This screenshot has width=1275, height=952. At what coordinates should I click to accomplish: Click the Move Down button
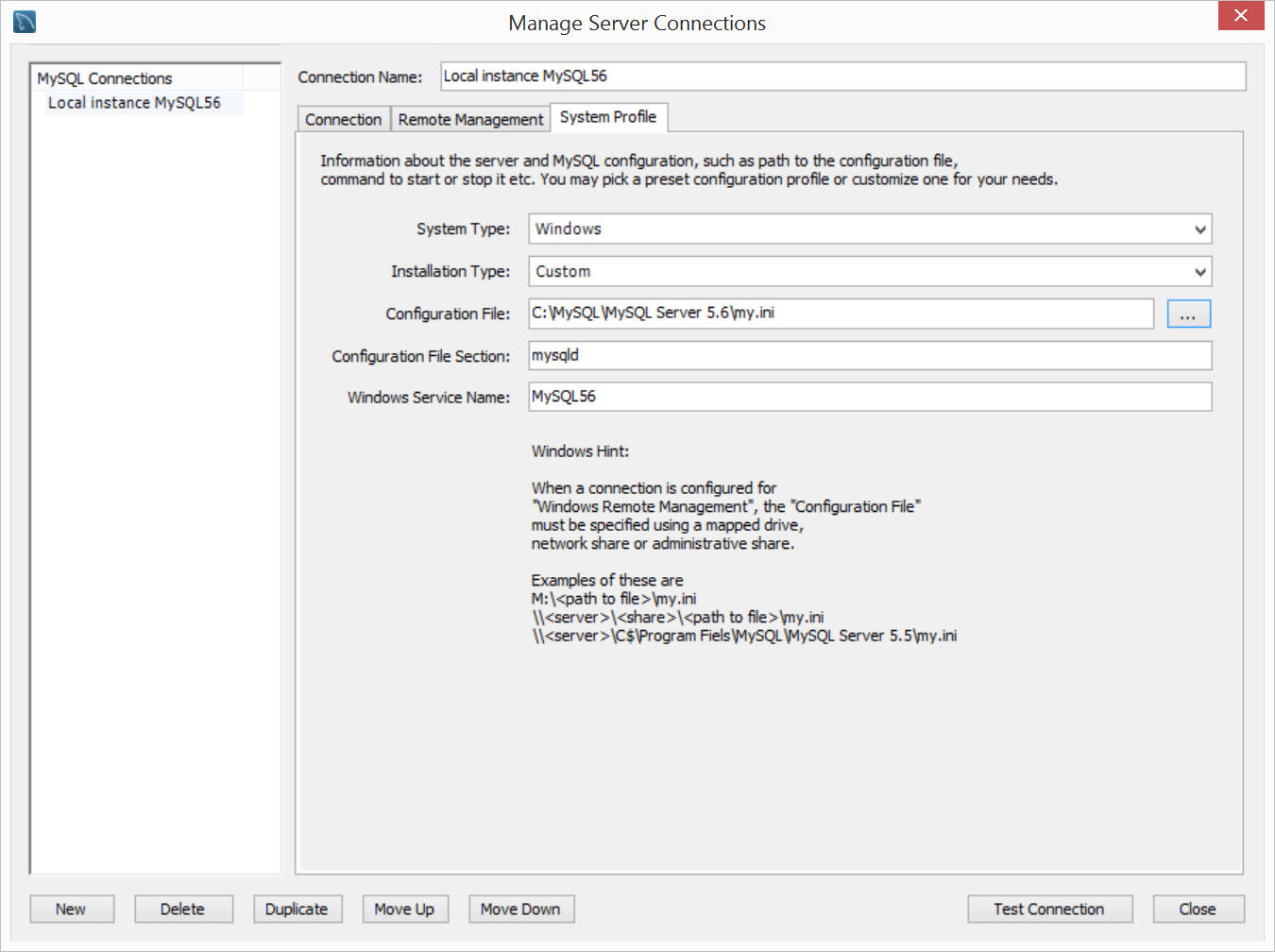[521, 909]
